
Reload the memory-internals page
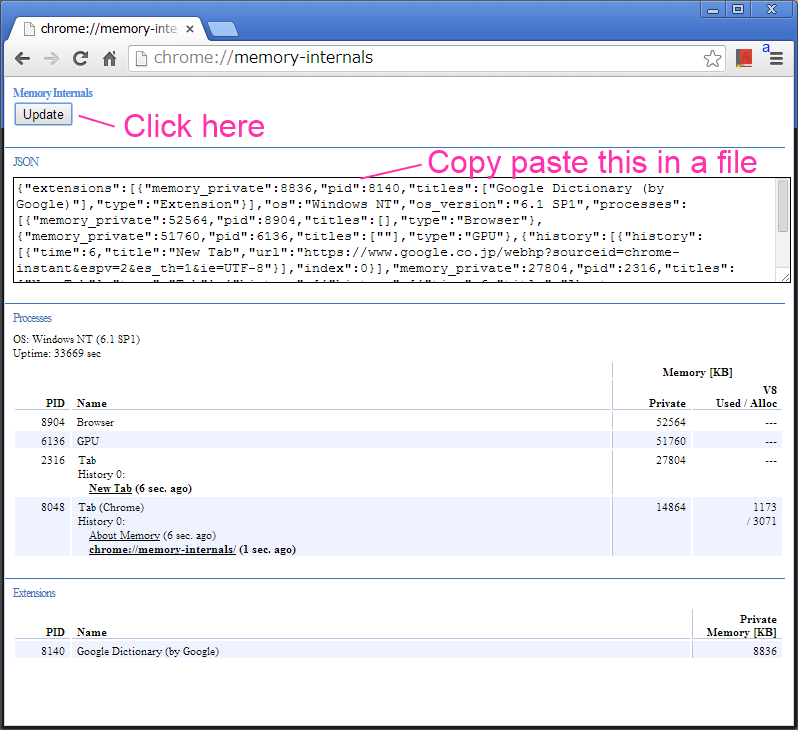point(80,59)
